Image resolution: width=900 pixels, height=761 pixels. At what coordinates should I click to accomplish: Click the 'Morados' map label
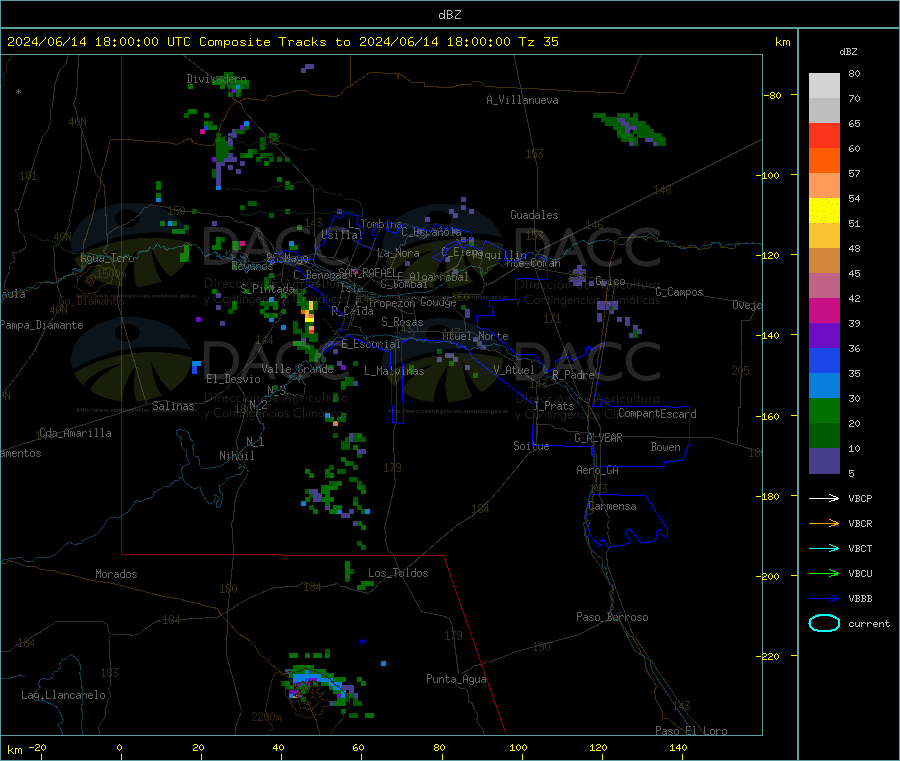pyautogui.click(x=116, y=574)
